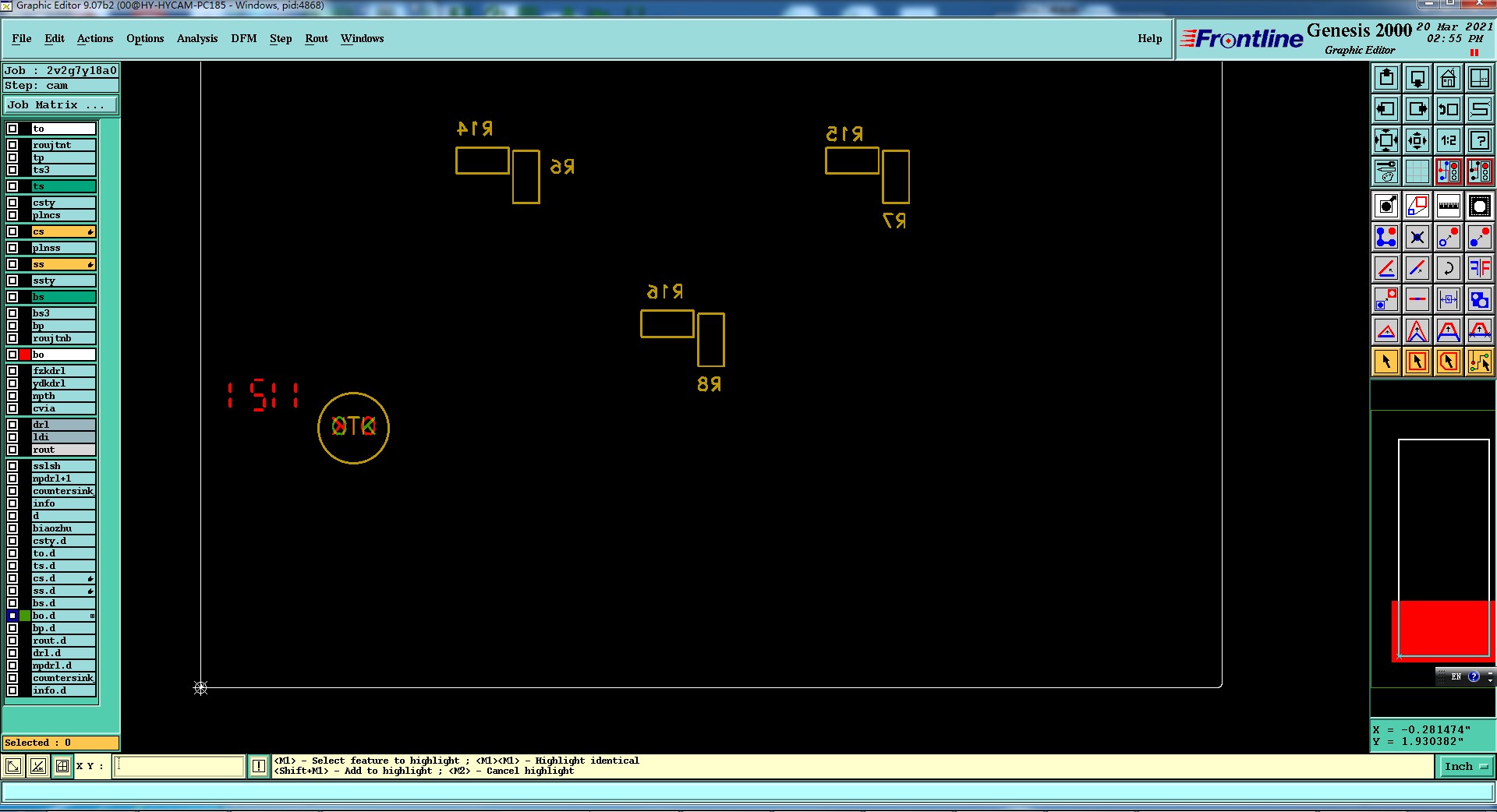The height and width of the screenshot is (812, 1497).
Task: Click the diagonal arrow icon at bottom left
Action: (13, 767)
